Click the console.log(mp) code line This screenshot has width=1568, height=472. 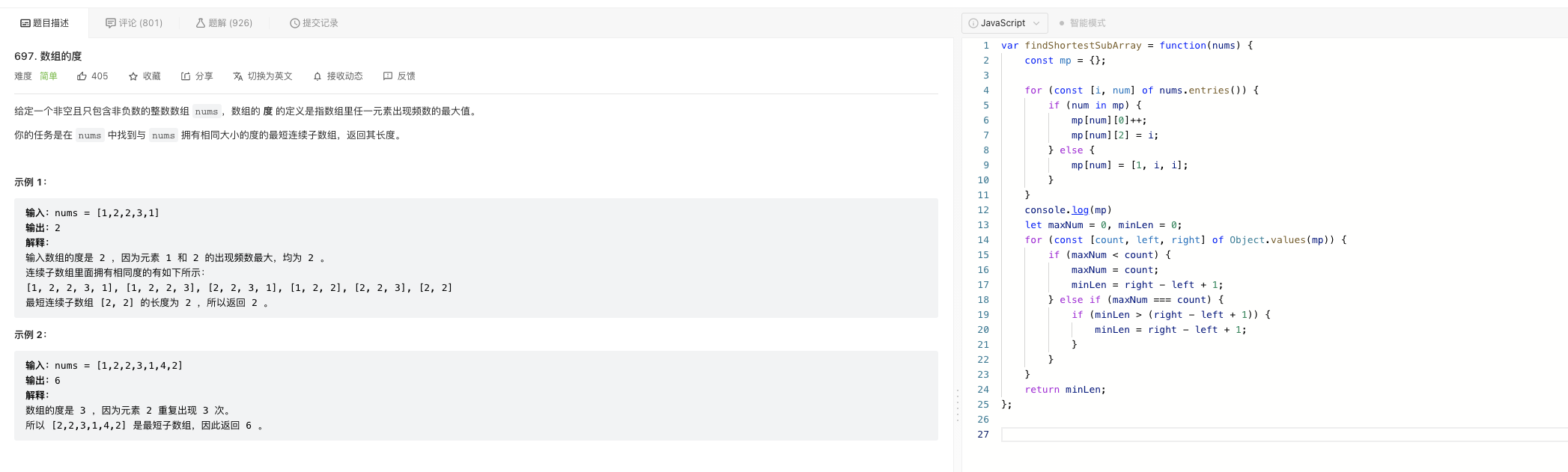(x=1068, y=210)
